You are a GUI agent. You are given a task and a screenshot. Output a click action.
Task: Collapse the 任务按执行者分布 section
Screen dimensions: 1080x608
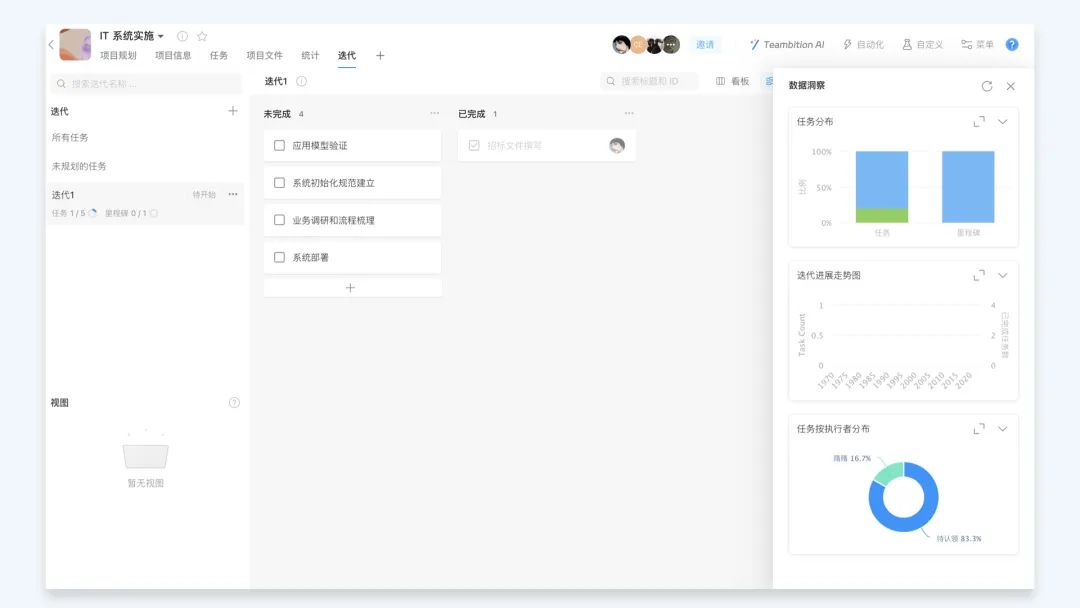click(1003, 429)
